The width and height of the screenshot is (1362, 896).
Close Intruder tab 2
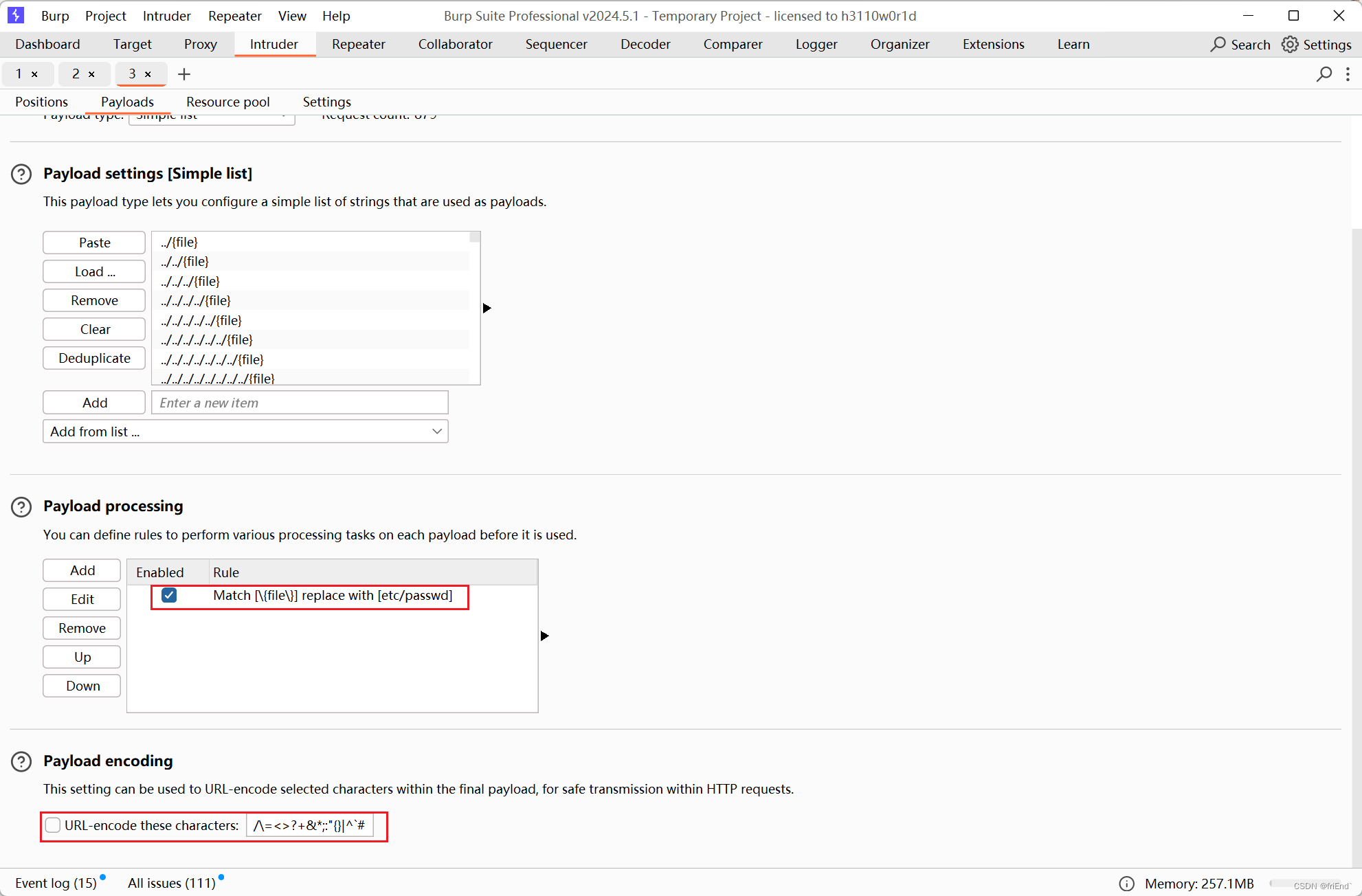coord(91,74)
